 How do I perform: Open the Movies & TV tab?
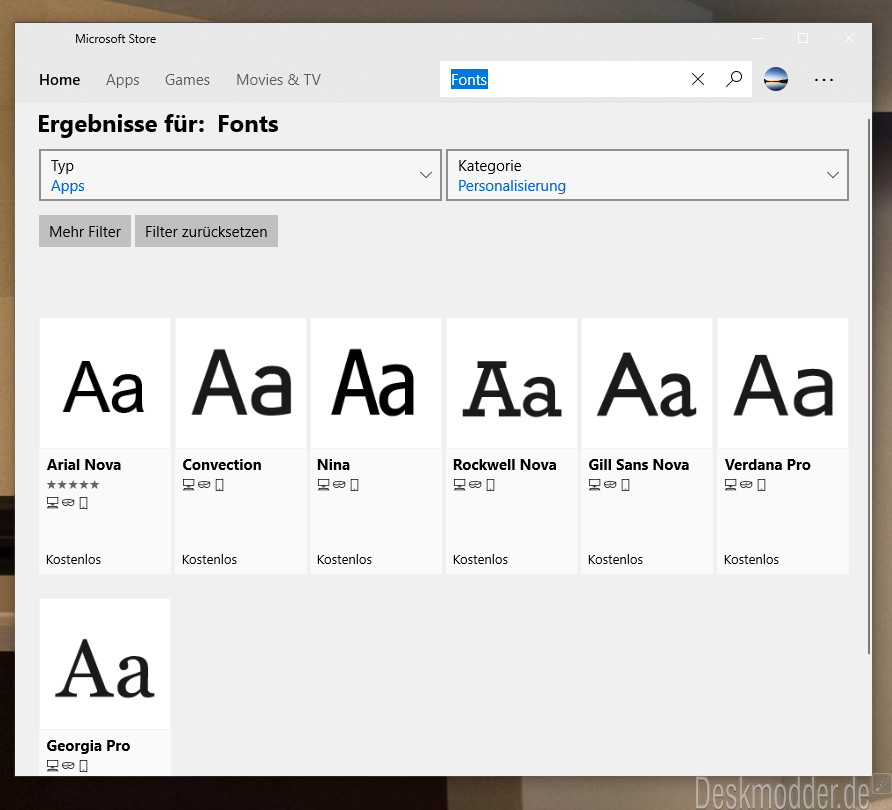pos(278,80)
